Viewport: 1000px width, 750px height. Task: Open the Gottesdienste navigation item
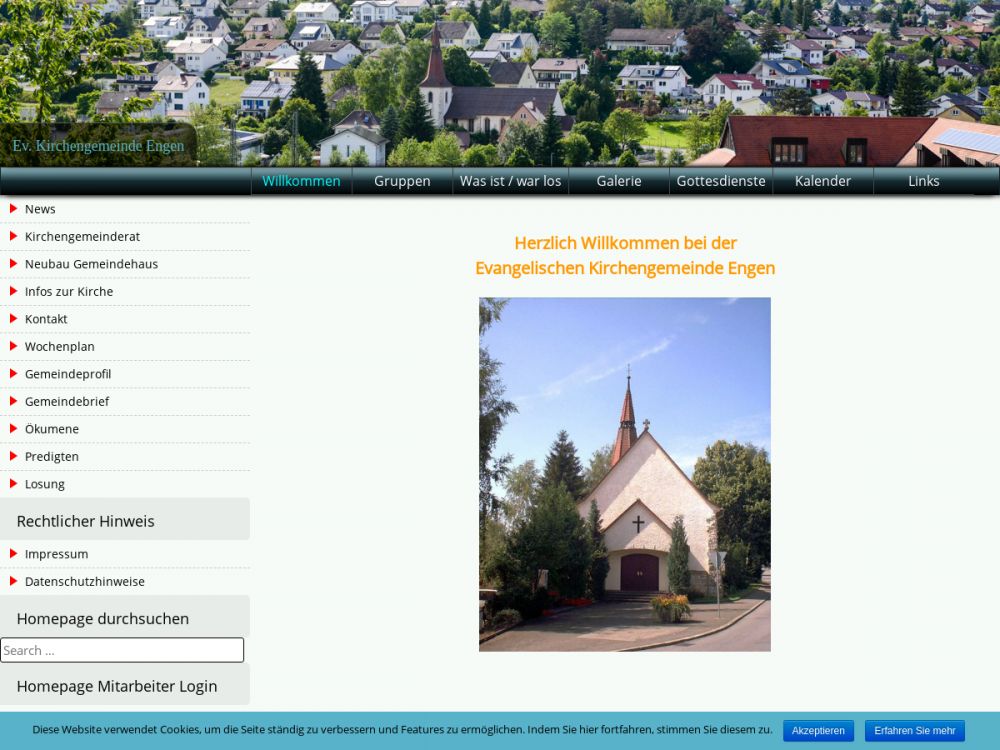tap(721, 181)
